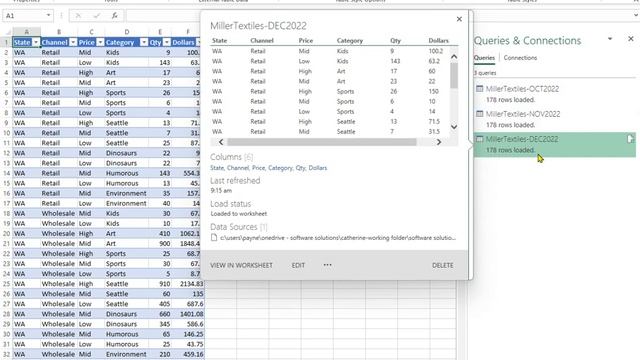Image resolution: width=640 pixels, height=360 pixels.
Task: Click the '3 queries' count text
Action: (485, 73)
